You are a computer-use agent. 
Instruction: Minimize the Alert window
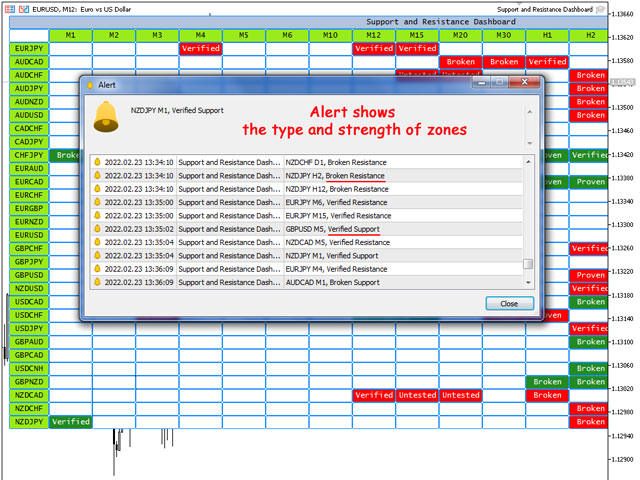click(x=482, y=82)
